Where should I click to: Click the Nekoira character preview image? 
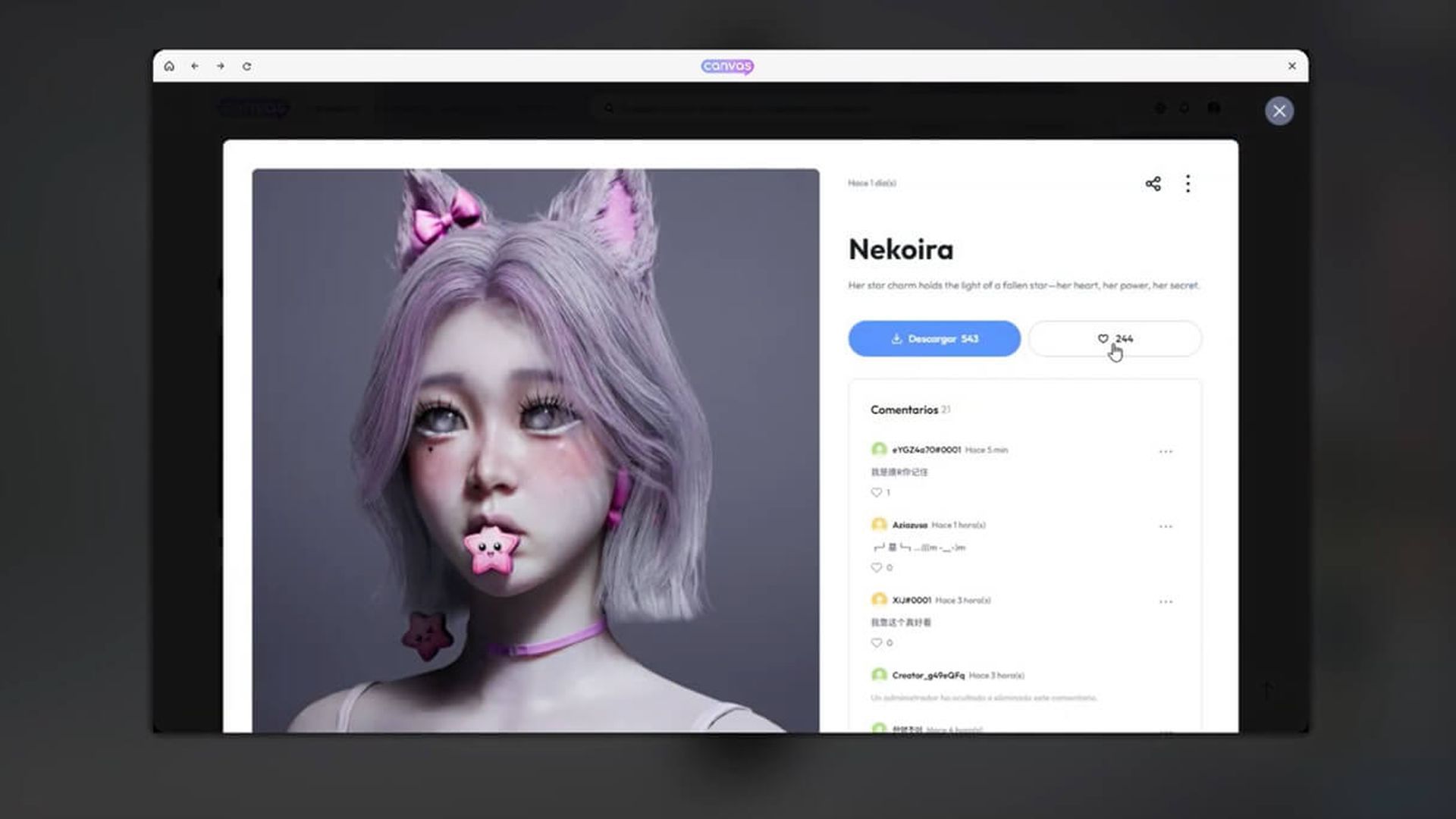pyautogui.click(x=535, y=450)
